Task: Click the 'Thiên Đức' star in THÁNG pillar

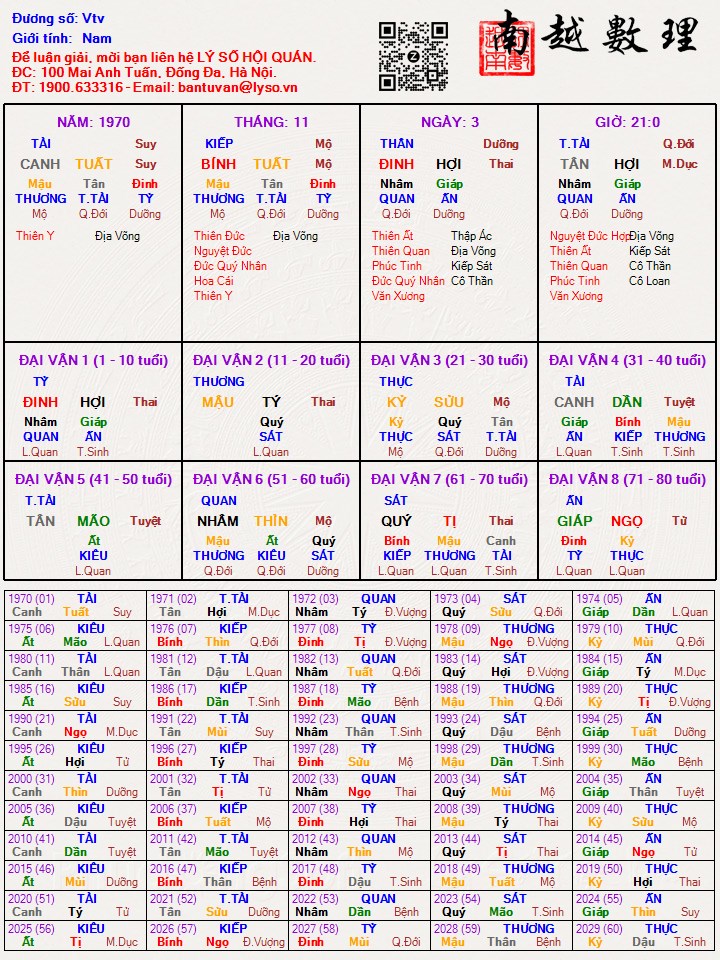Action: coord(219,236)
